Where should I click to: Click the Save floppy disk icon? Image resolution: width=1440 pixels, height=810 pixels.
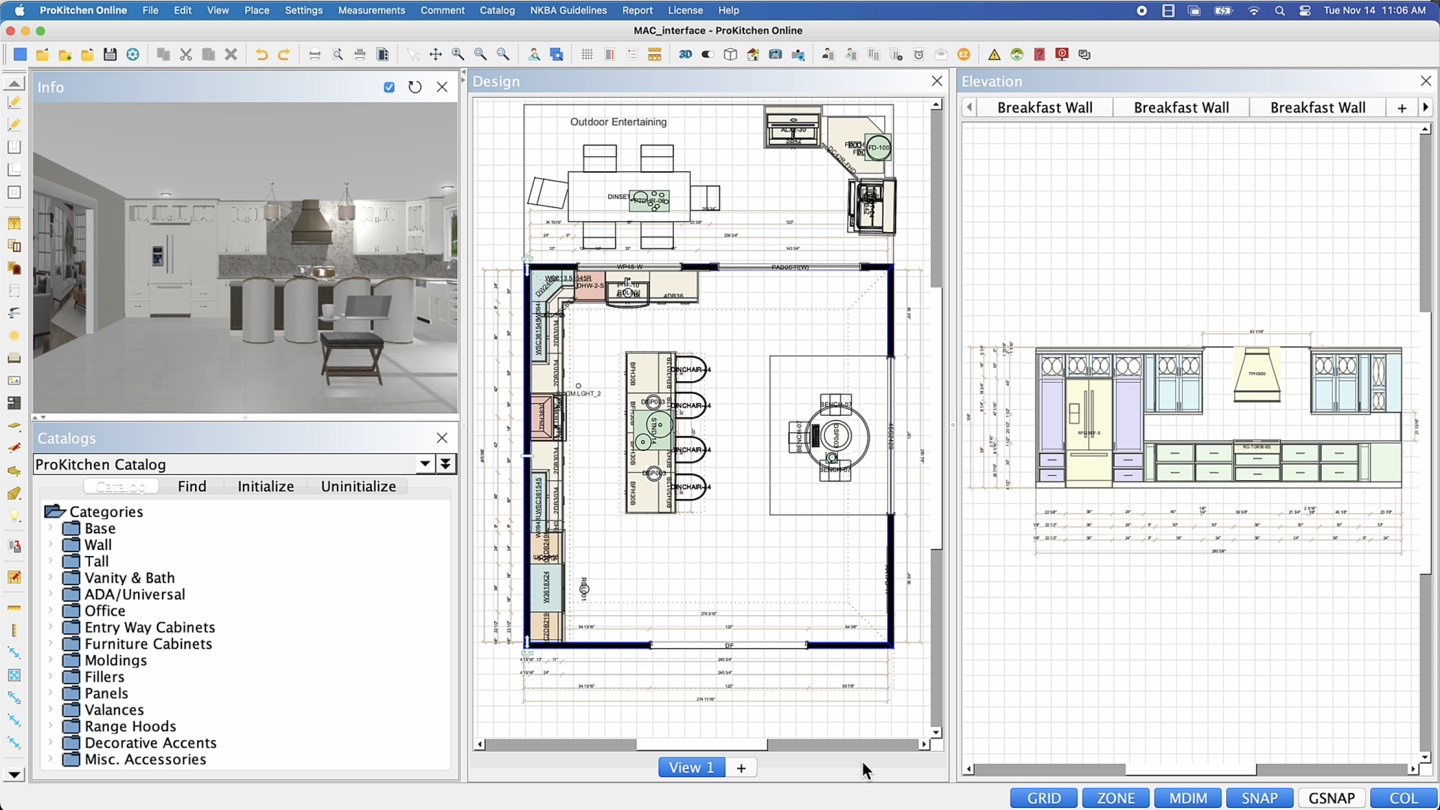point(110,55)
